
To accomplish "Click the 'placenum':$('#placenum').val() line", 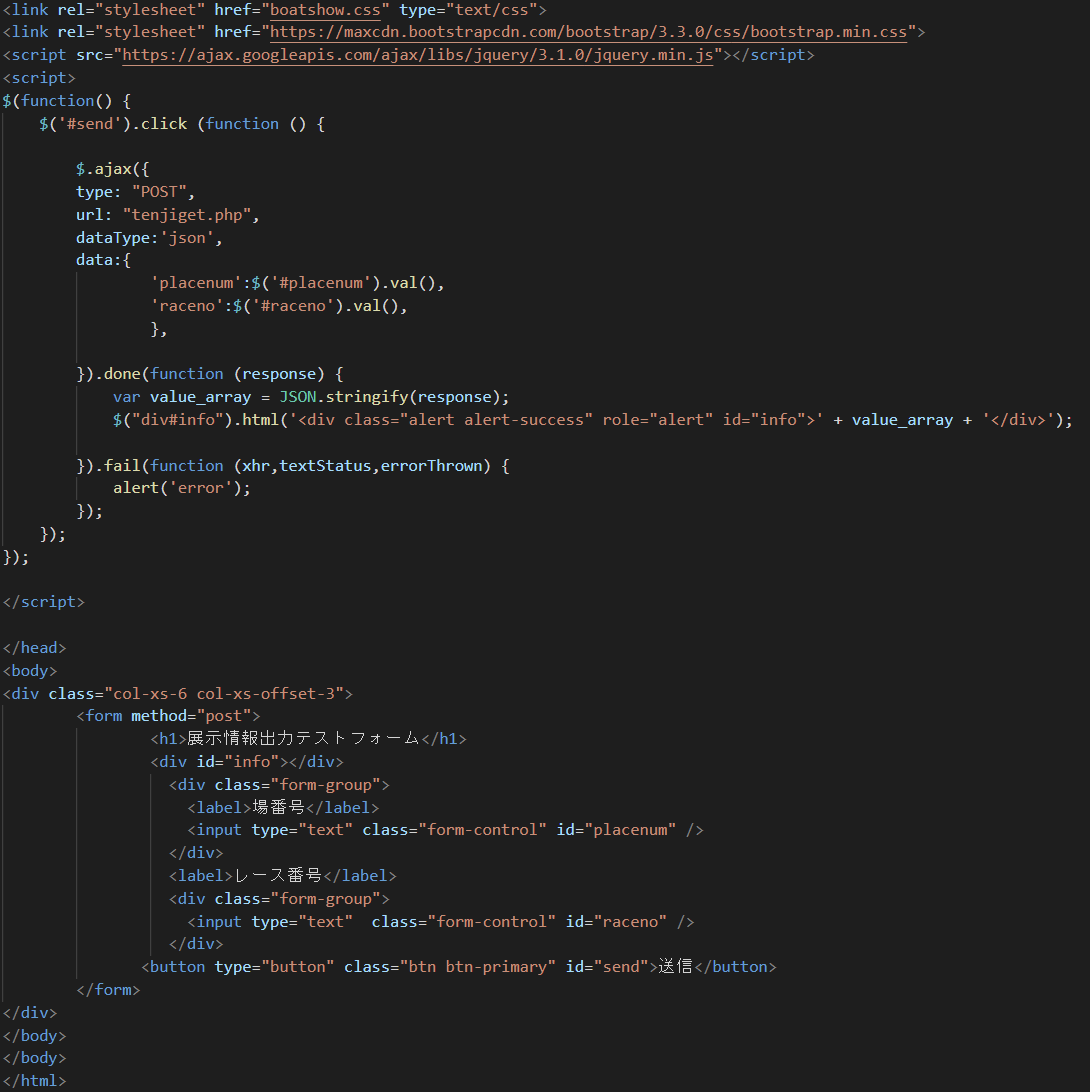I will tap(297, 283).
